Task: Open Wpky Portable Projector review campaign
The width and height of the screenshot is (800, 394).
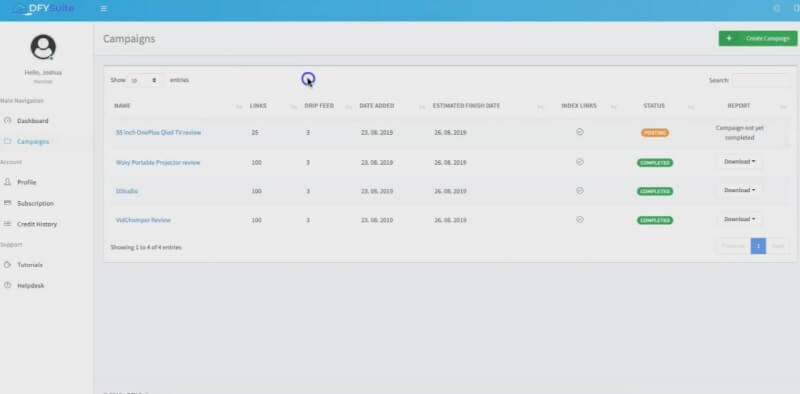Action: 158,162
